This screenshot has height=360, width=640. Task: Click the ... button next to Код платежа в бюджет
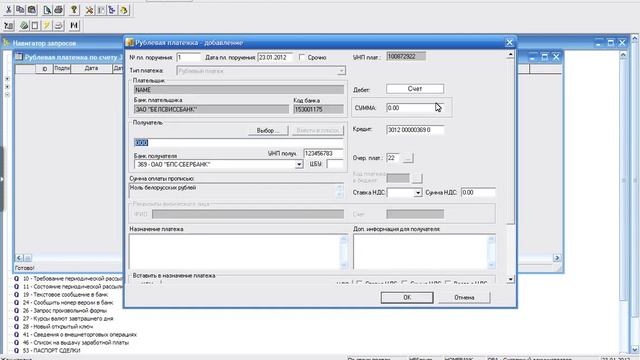coord(416,178)
